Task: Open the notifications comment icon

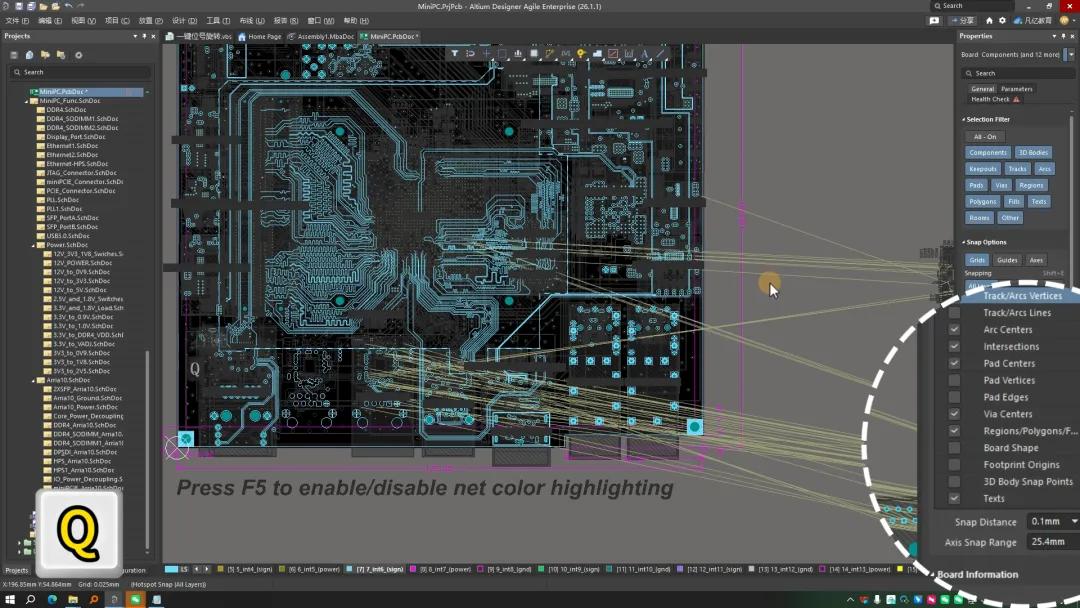Action: pos(934,21)
